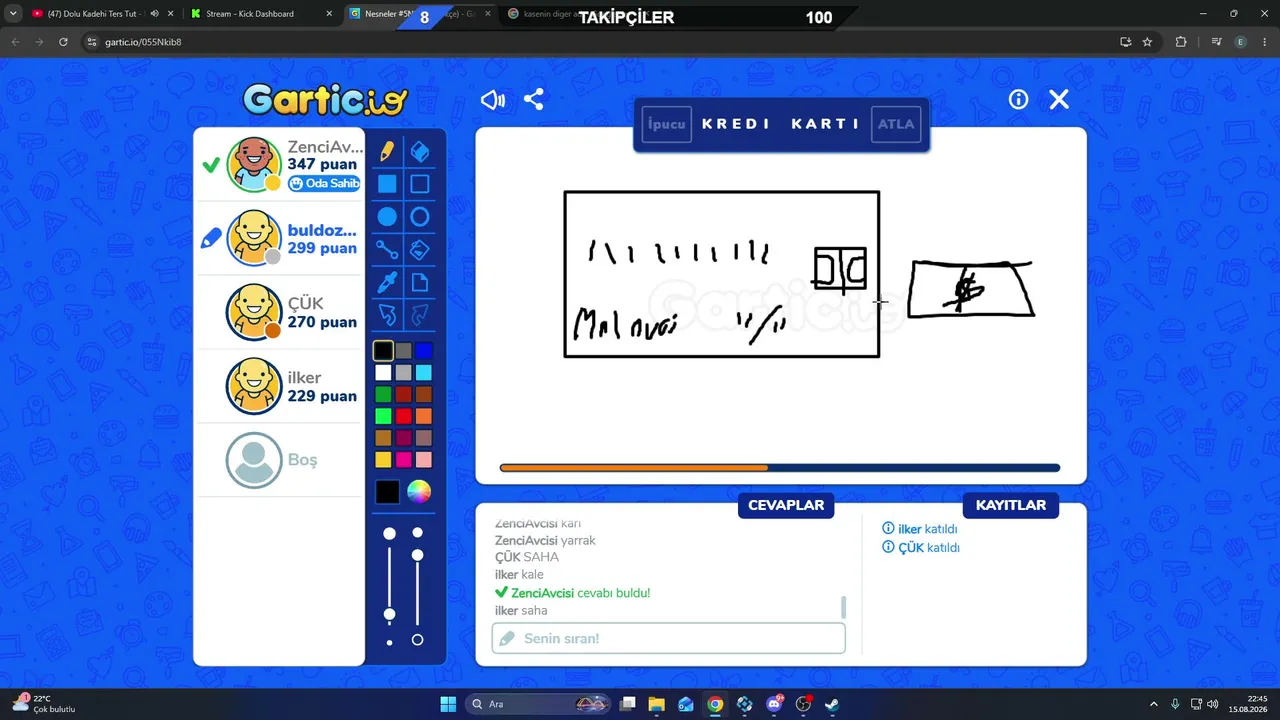The width and height of the screenshot is (1280, 720).
Task: Choose the filled rectangle tool
Action: point(387,184)
